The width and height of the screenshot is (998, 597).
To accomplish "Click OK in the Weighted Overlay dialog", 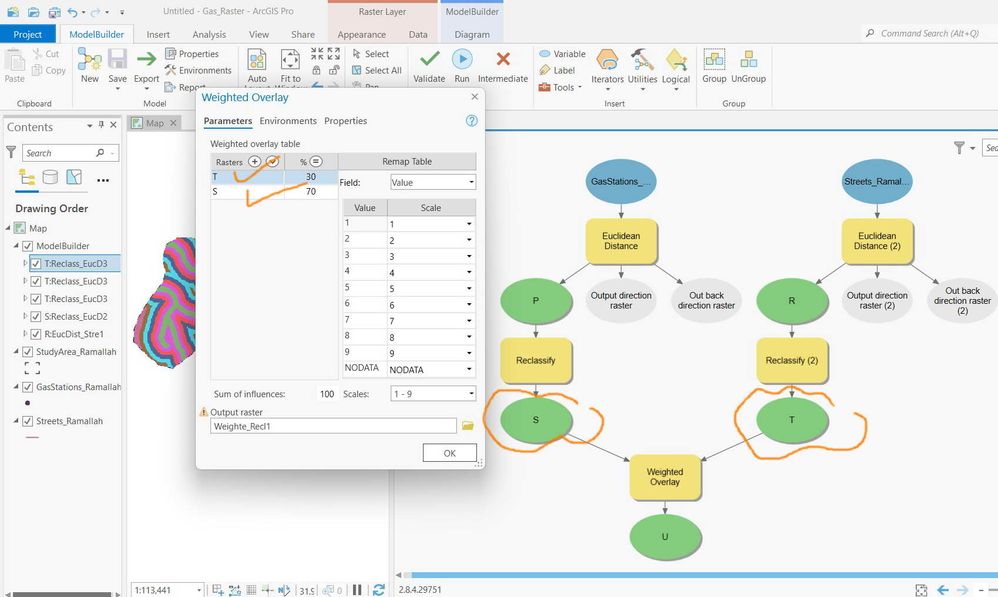I will point(449,453).
